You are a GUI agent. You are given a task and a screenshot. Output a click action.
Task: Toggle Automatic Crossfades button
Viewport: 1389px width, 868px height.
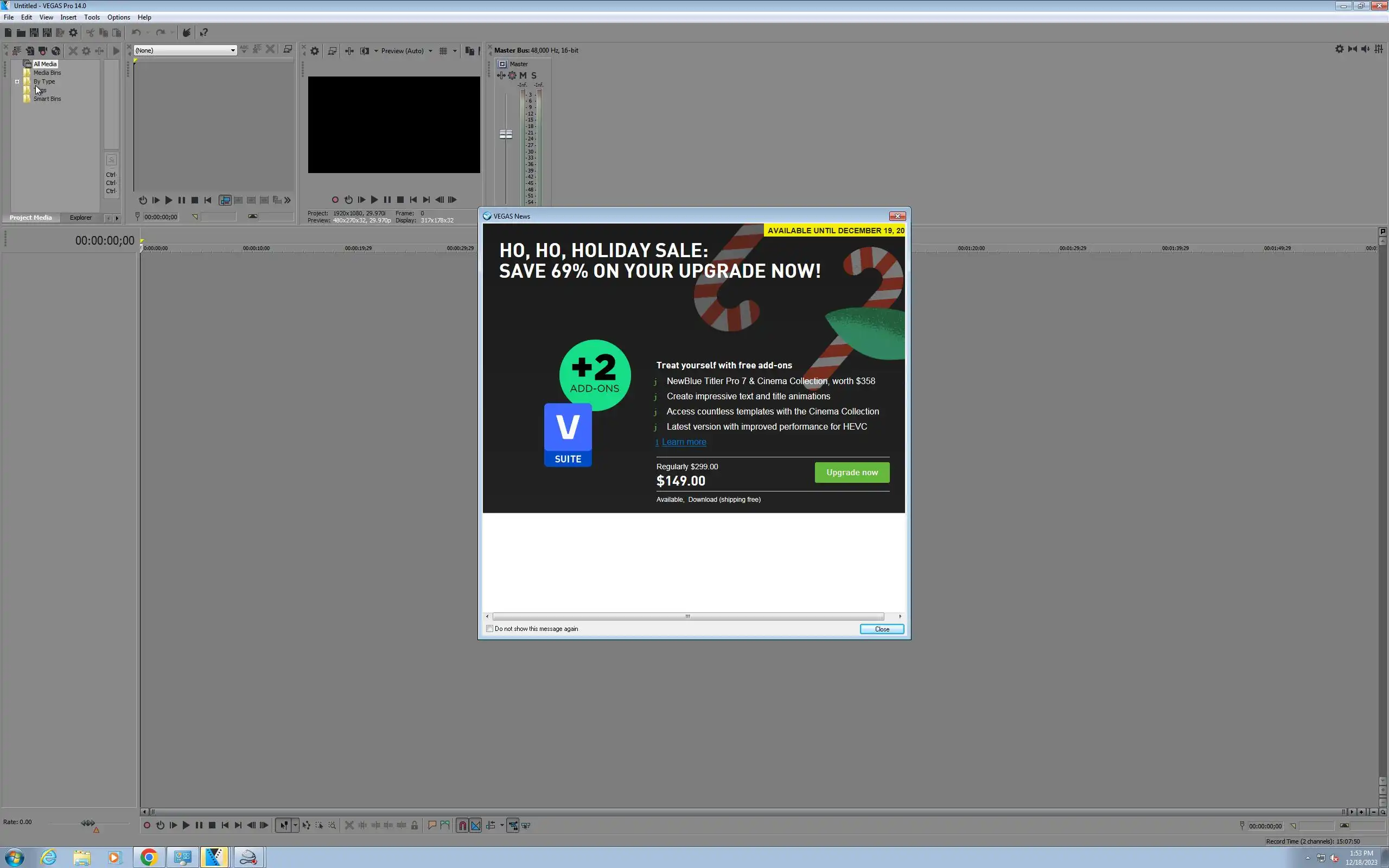[476, 826]
